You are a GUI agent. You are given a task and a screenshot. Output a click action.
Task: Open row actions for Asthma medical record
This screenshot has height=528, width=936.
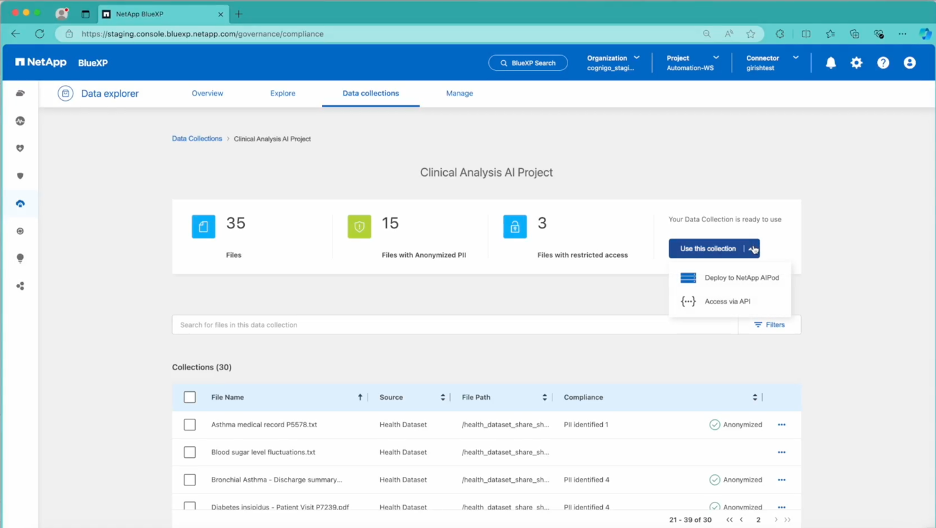point(781,425)
